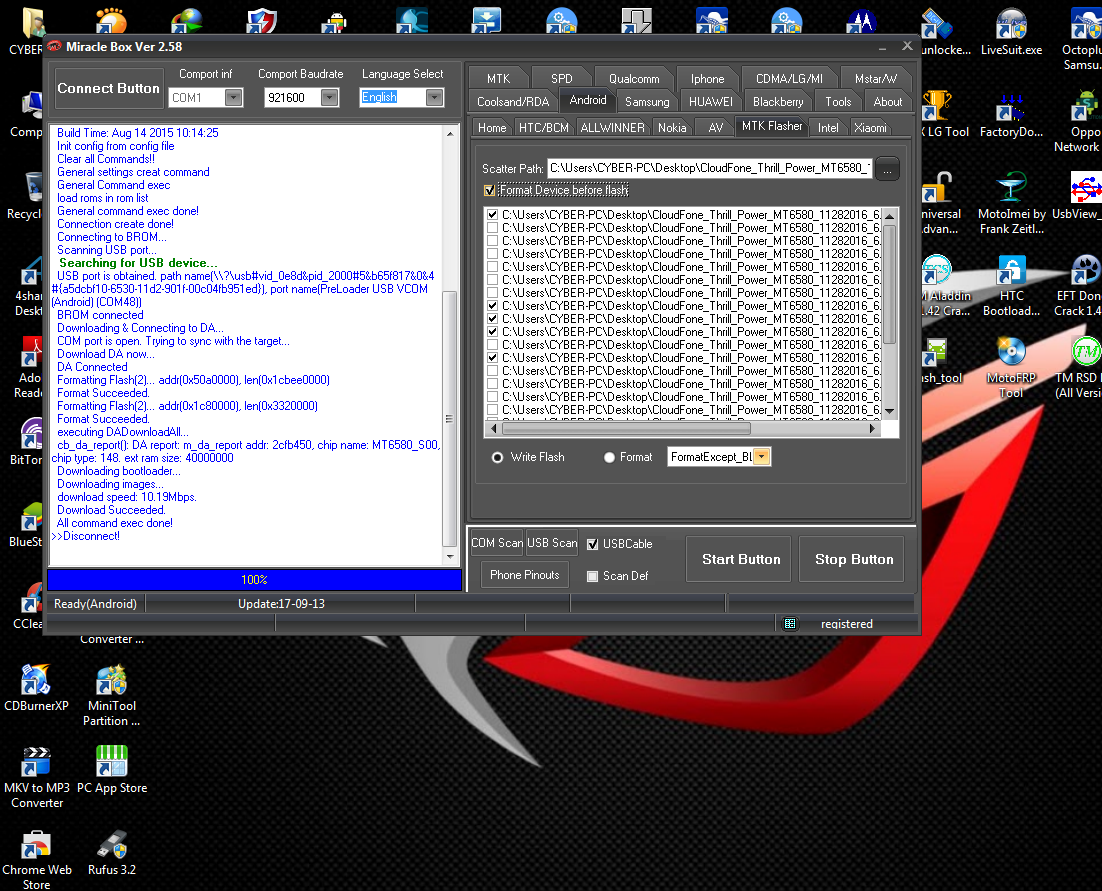Image resolution: width=1102 pixels, height=891 pixels.
Task: Switch to the MTK tab
Action: point(498,79)
